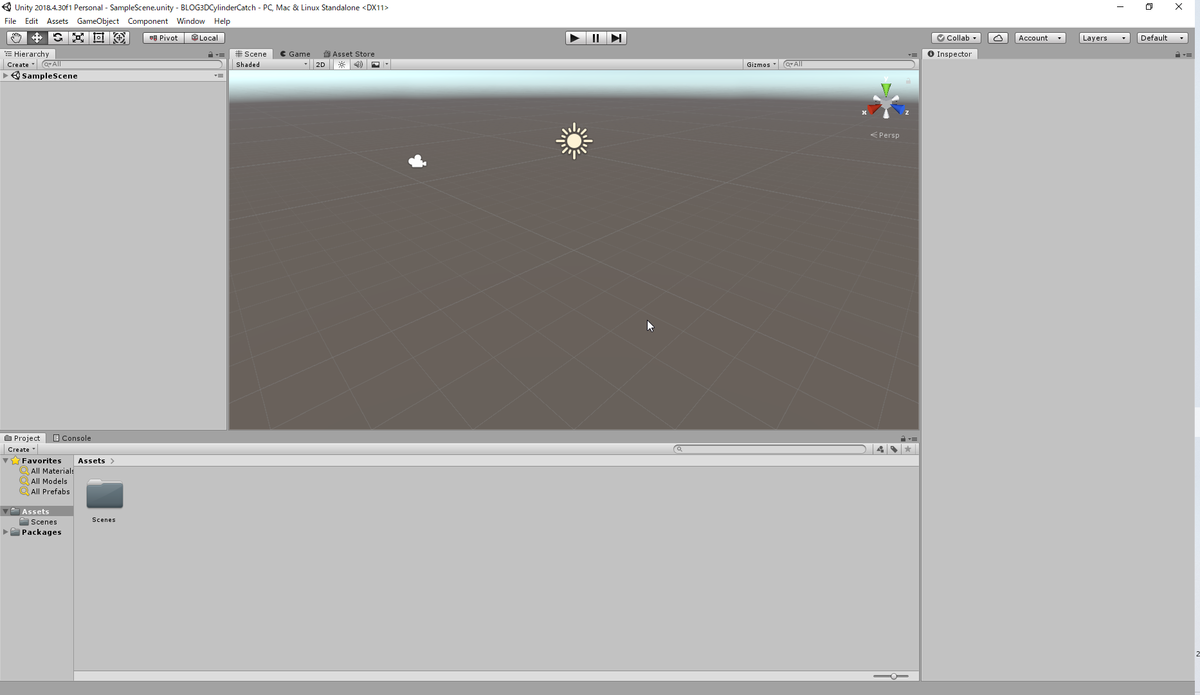Focus the Project search field
Image resolution: width=1200 pixels, height=695 pixels.
[770, 449]
